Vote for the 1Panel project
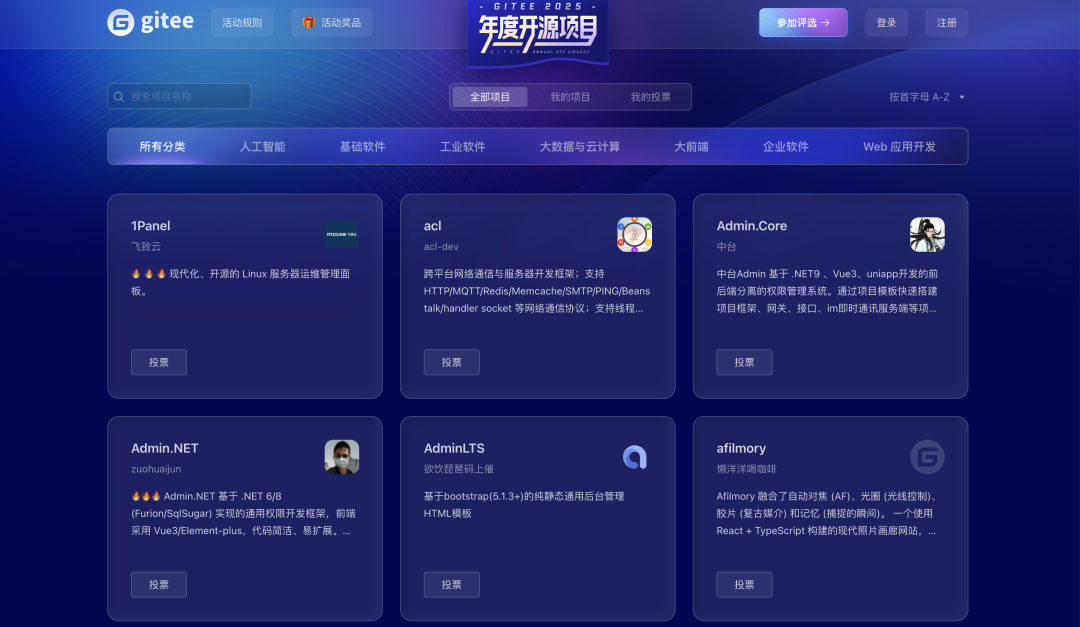Image resolution: width=1080 pixels, height=627 pixels. (159, 362)
